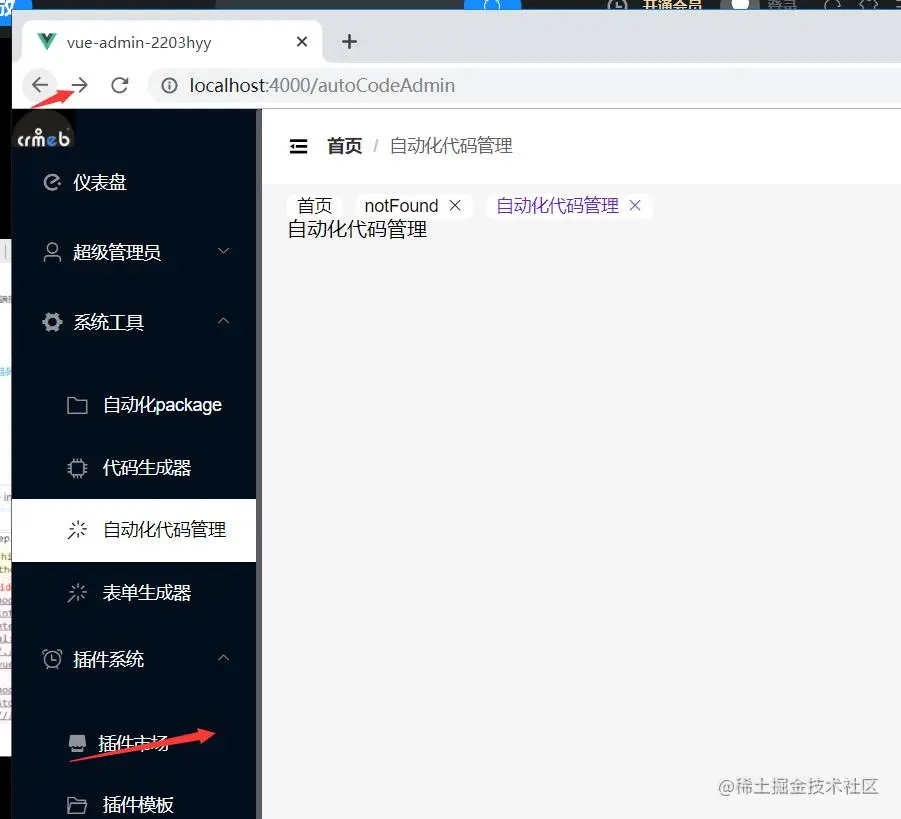901x819 pixels.
Task: Open a new browser tab with plus
Action: pos(349,41)
